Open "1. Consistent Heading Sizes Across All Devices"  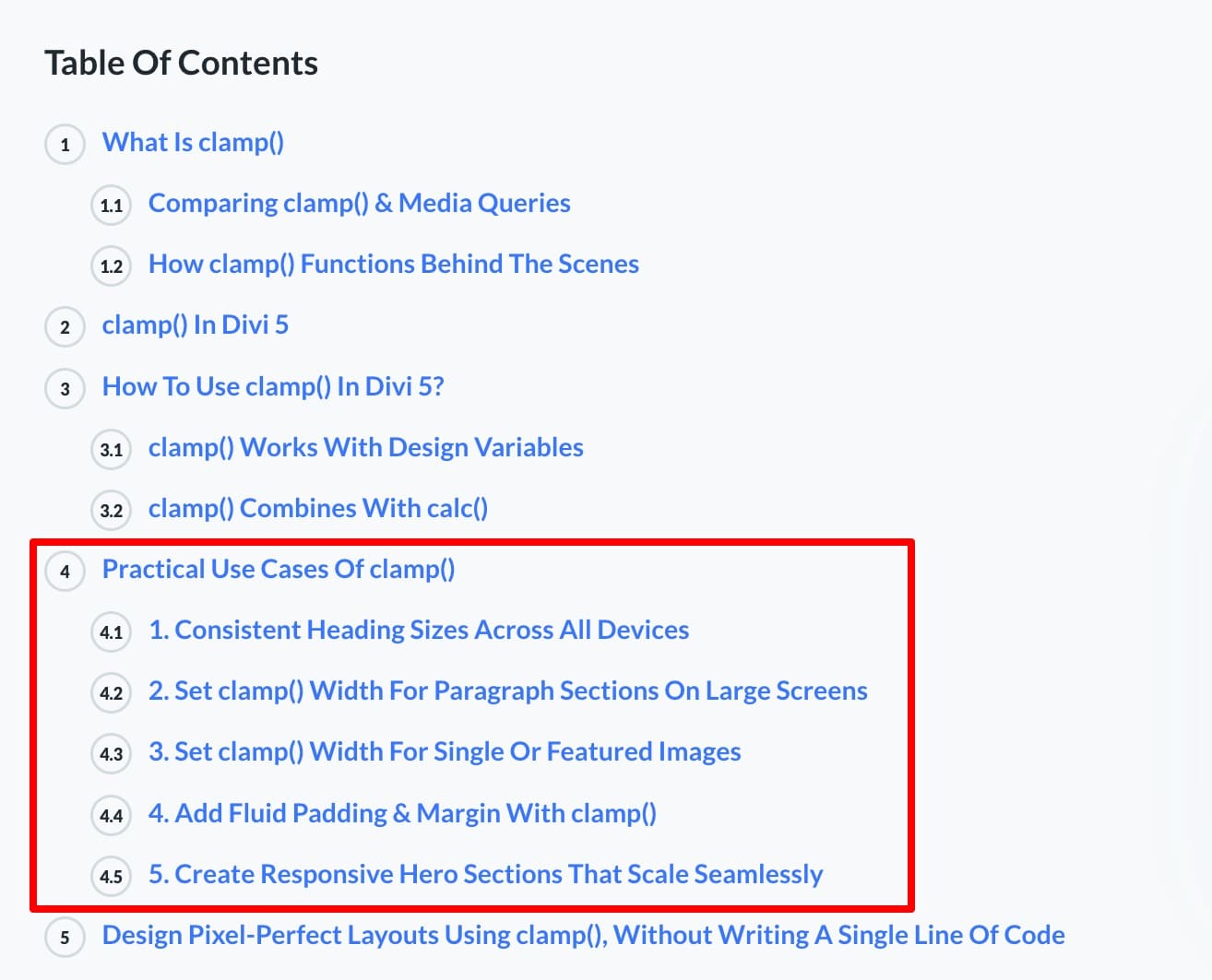tap(419, 631)
